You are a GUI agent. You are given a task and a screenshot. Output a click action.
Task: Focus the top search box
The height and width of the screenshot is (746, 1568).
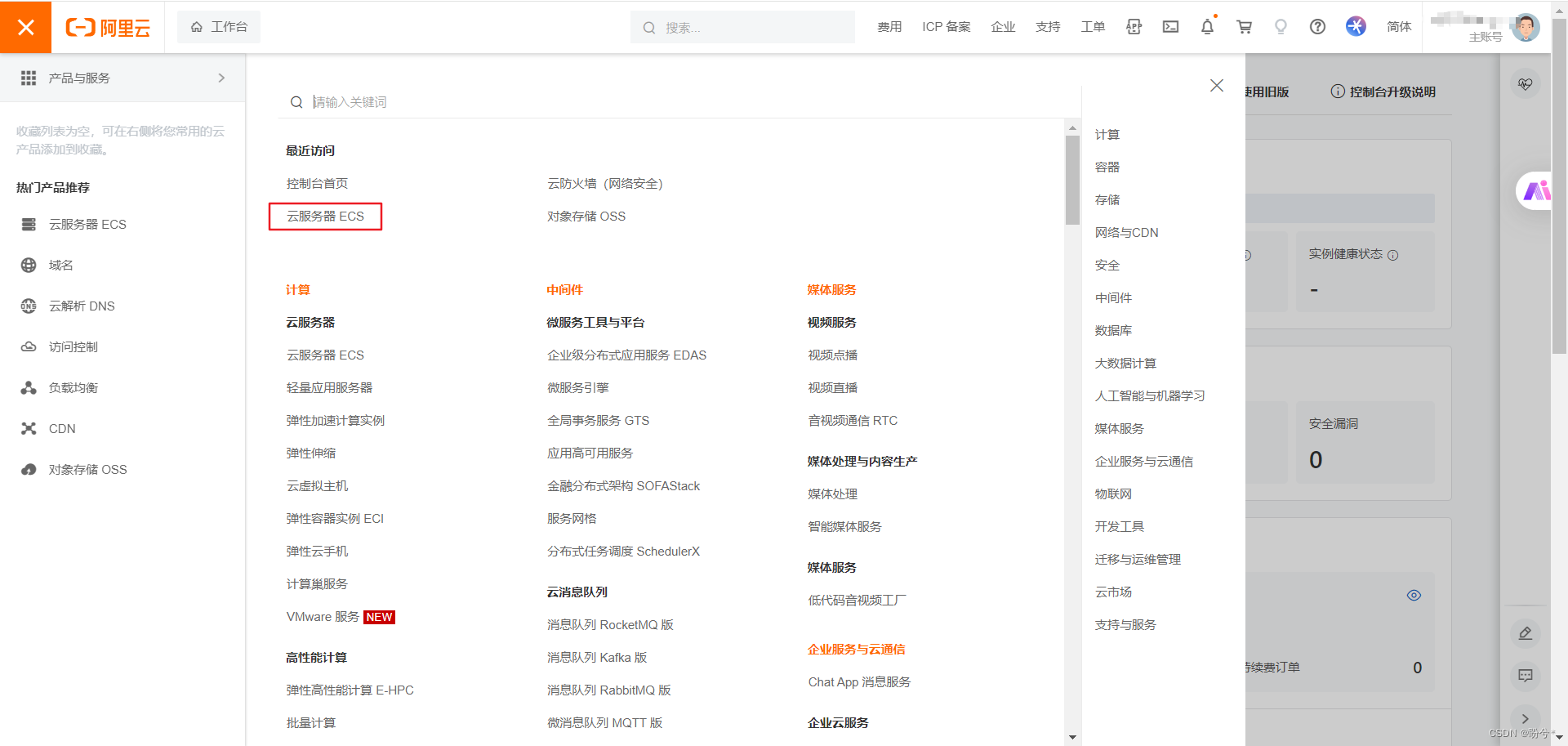(x=742, y=27)
